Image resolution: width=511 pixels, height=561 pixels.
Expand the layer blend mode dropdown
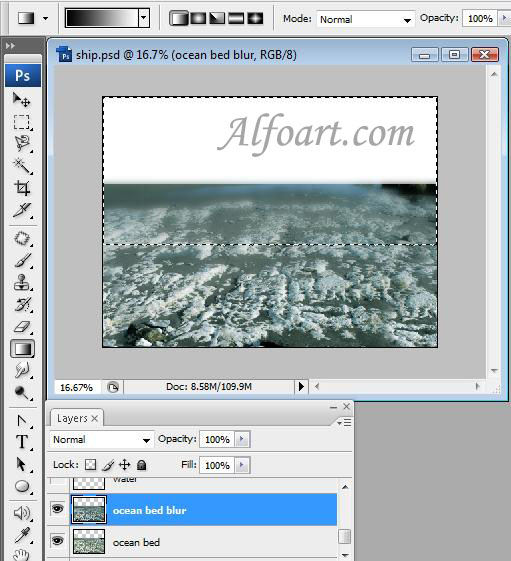coord(102,439)
